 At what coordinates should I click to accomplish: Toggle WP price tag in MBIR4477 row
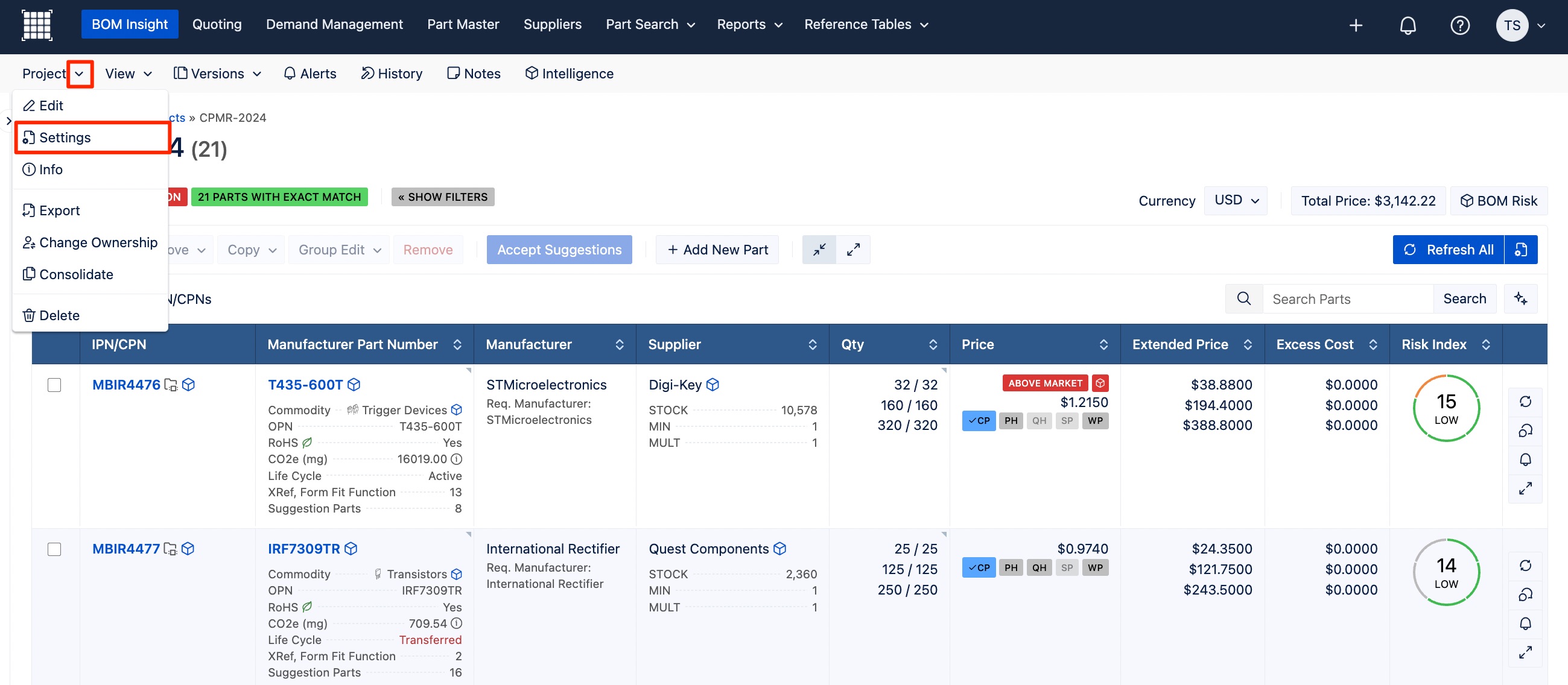[x=1095, y=567]
